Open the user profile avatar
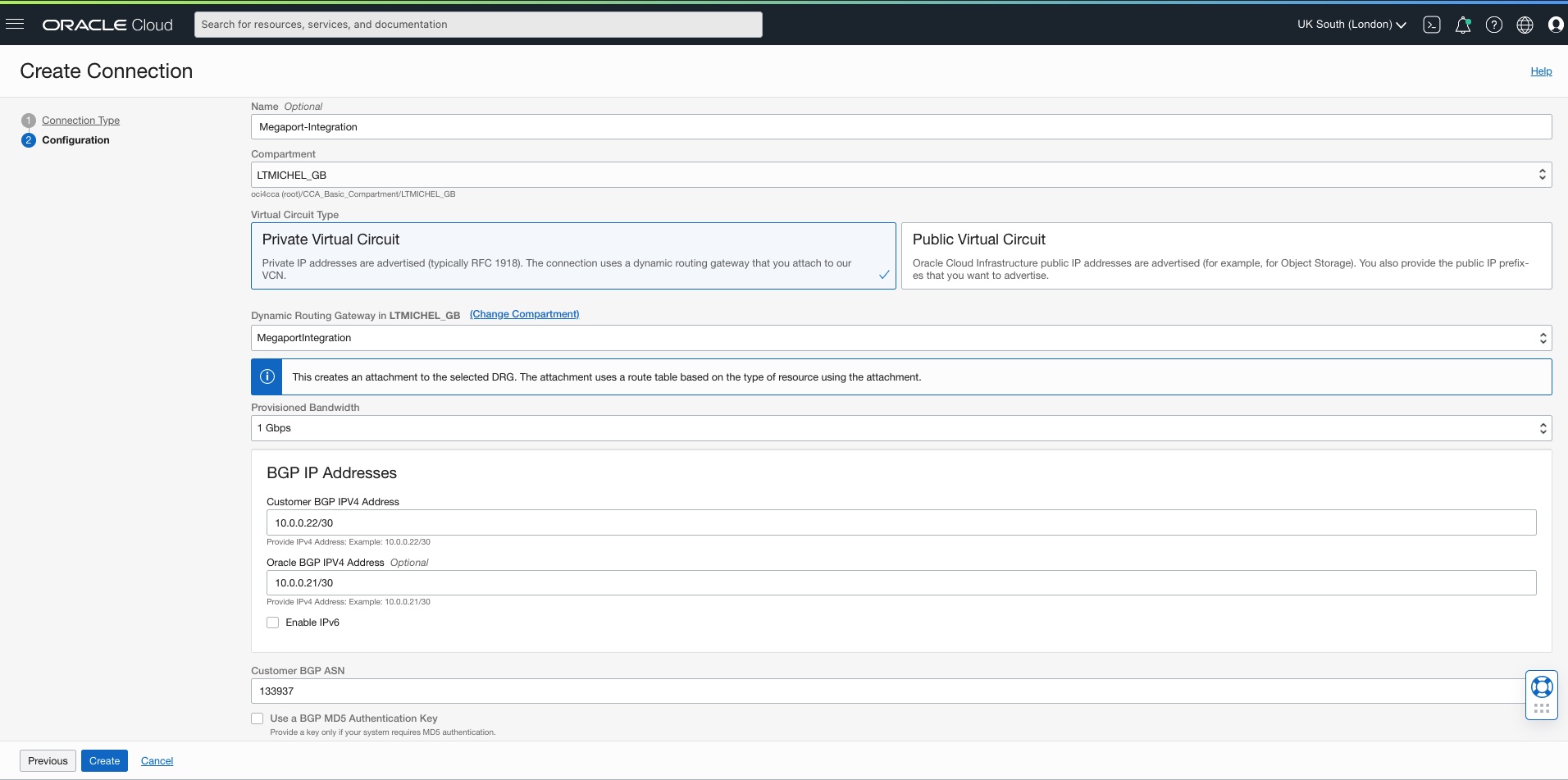Screen dimensions: 1568x780 (1556, 25)
